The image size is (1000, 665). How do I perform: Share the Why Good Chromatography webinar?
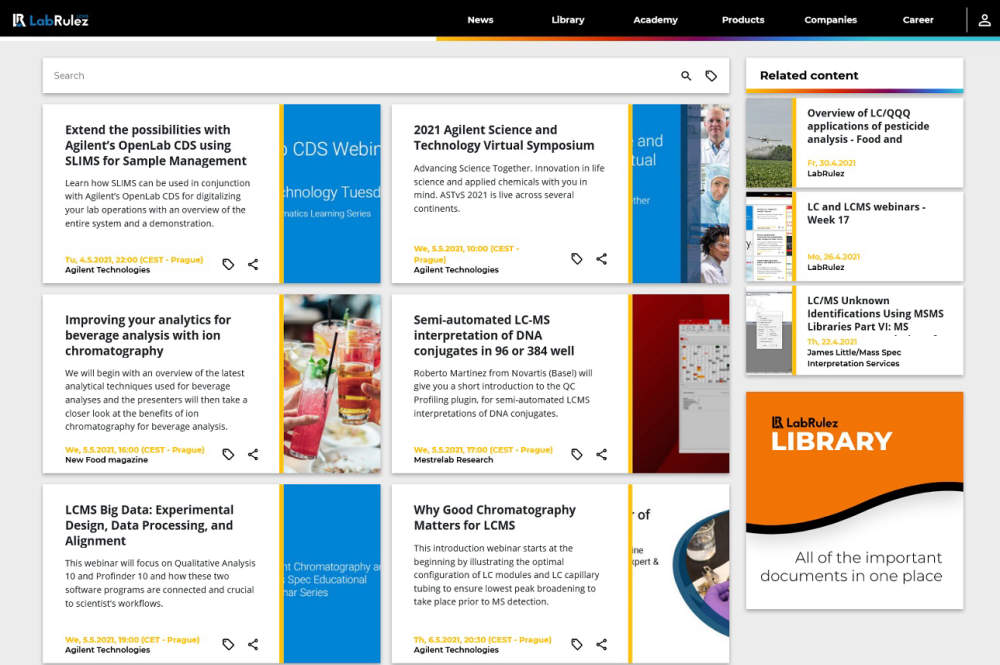[x=601, y=644]
